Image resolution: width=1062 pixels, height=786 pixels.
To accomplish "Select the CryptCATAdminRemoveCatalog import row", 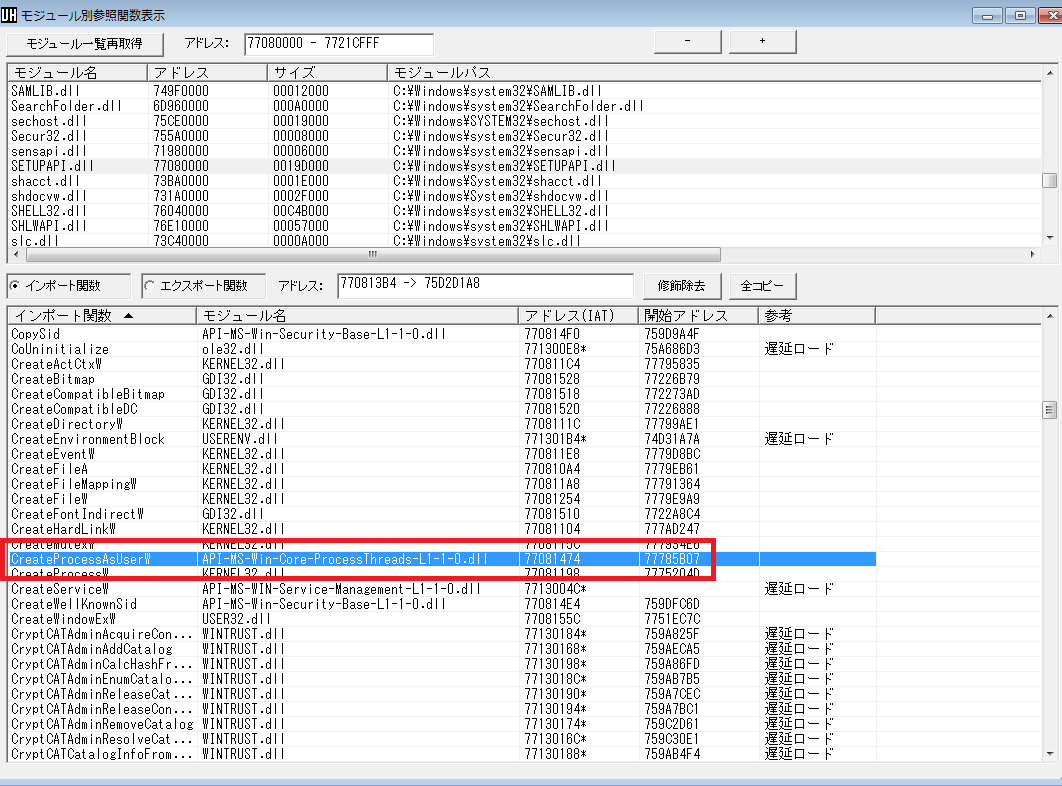I will [x=442, y=724].
